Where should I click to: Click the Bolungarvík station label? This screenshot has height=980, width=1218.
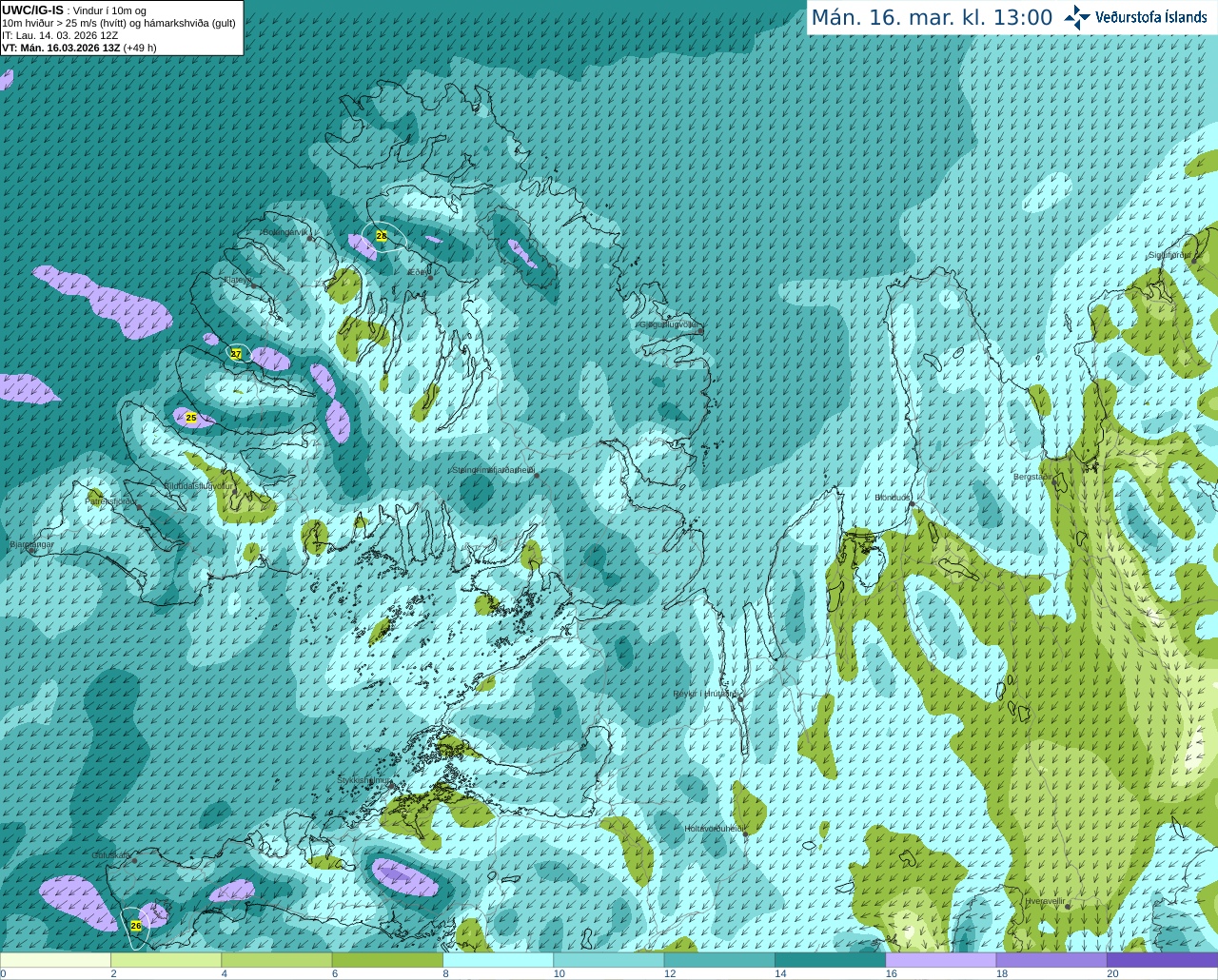coord(285,232)
